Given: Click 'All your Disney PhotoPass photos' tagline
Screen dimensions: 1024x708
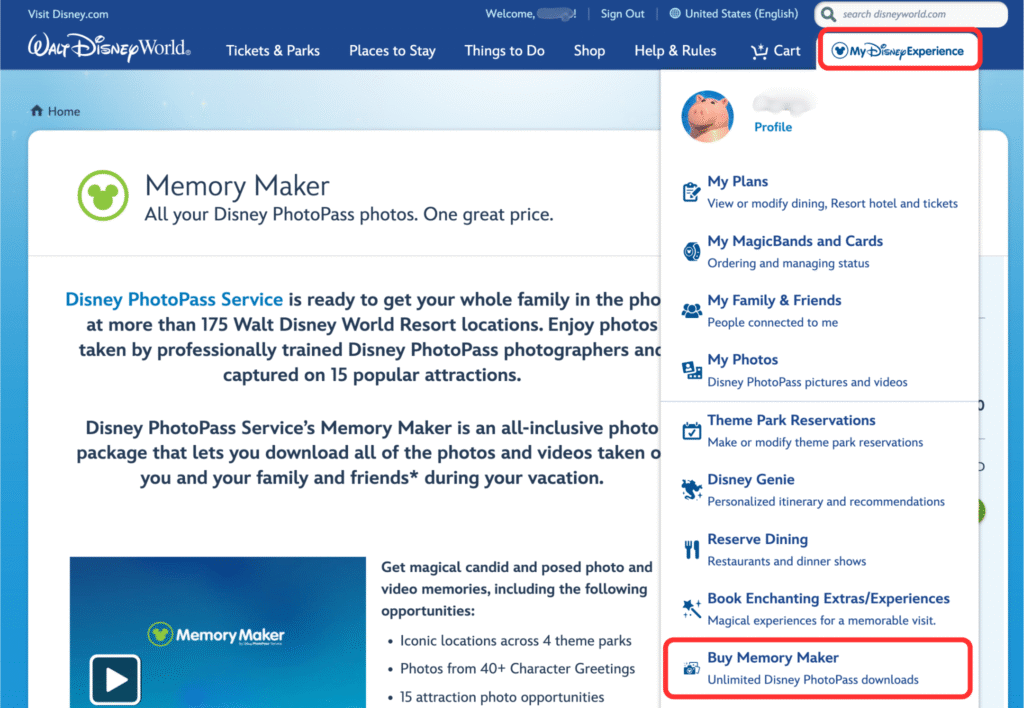Looking at the screenshot, I should [x=349, y=214].
